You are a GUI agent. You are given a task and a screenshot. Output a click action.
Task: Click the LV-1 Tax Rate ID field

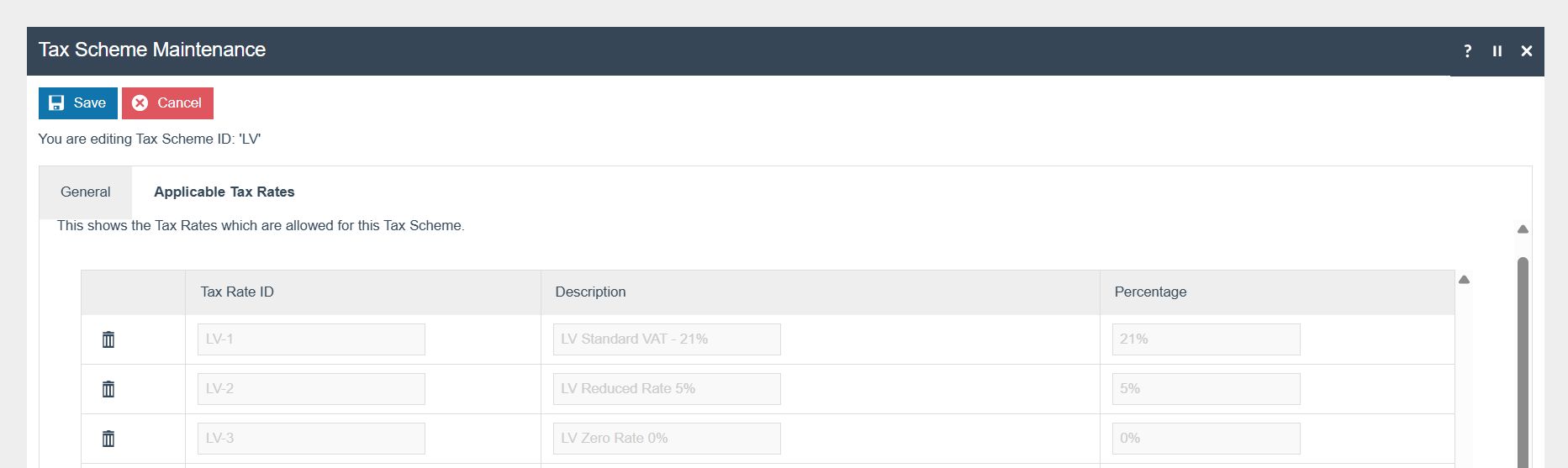(311, 339)
